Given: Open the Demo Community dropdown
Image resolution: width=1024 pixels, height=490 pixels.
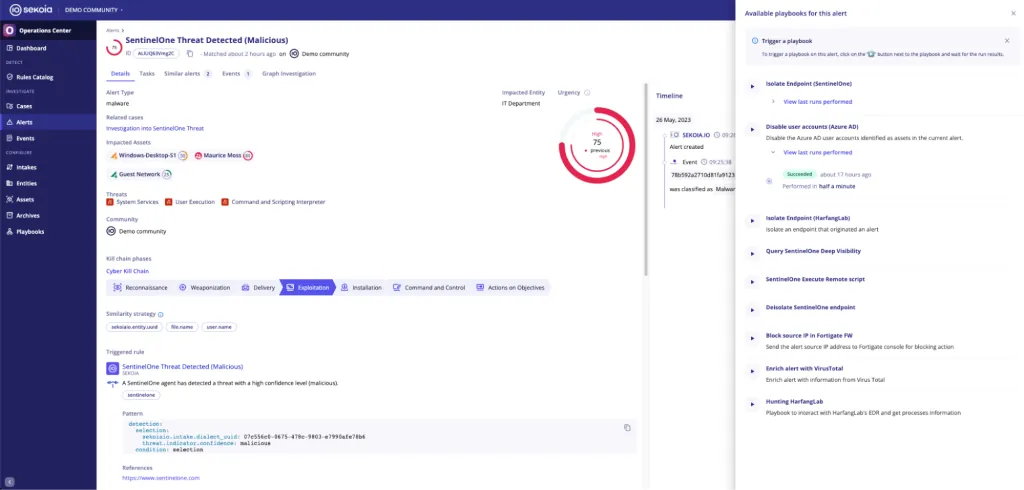Looking at the screenshot, I should 94,10.
